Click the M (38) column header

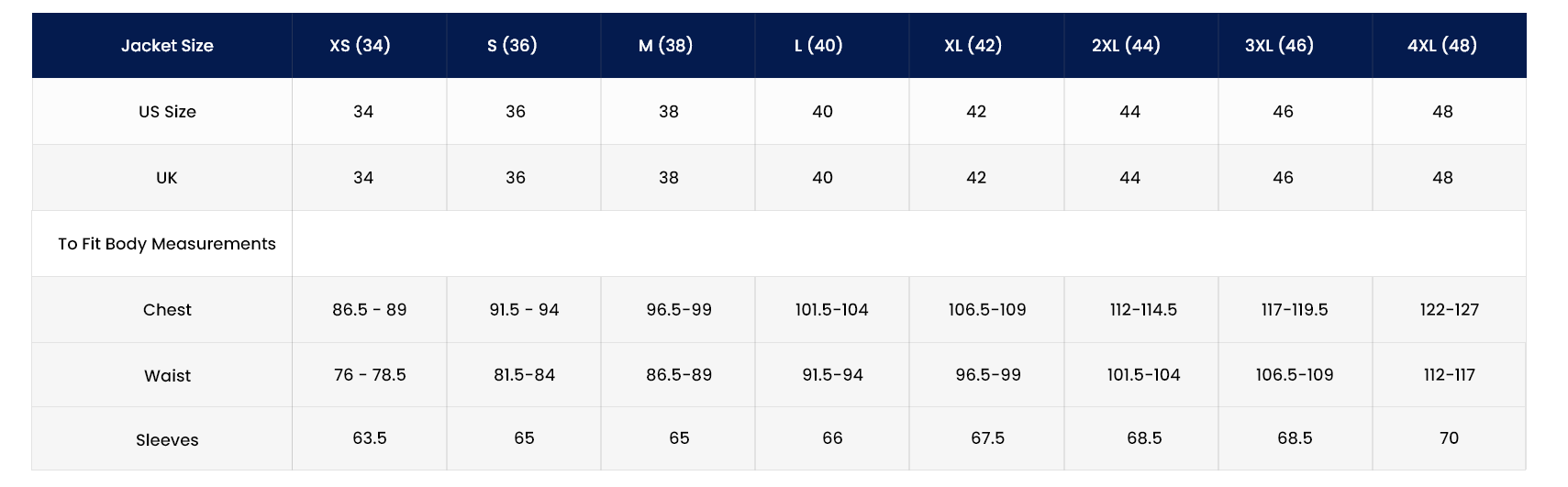coord(665,46)
